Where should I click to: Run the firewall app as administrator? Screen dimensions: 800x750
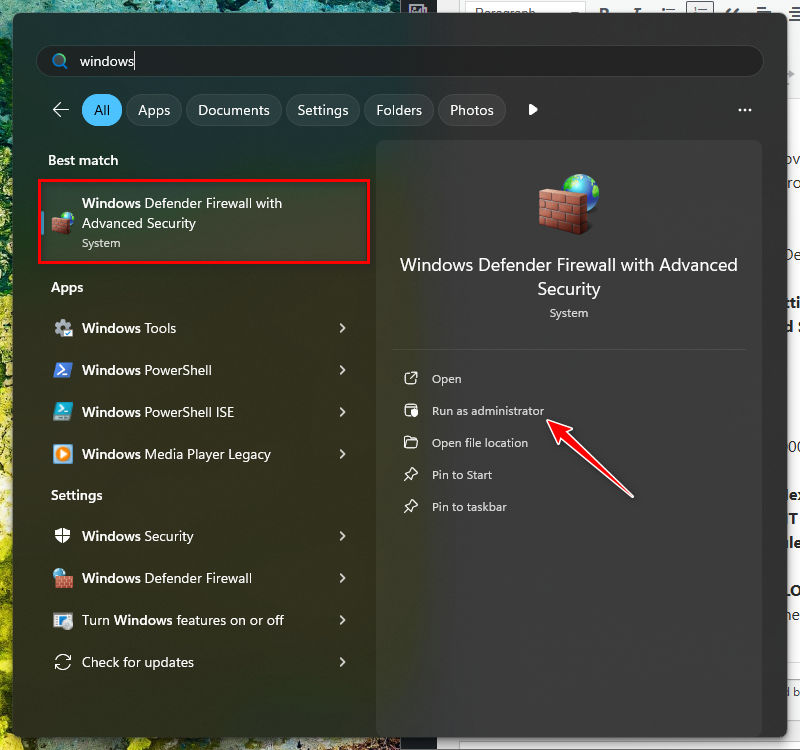click(487, 411)
